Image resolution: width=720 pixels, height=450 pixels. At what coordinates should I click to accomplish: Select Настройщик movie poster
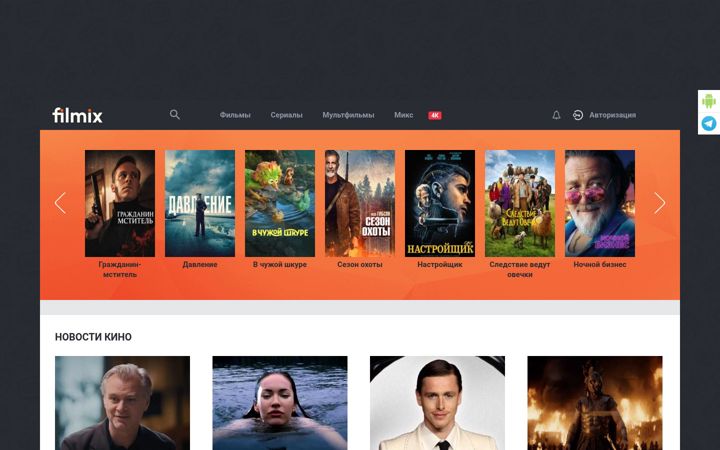click(439, 203)
